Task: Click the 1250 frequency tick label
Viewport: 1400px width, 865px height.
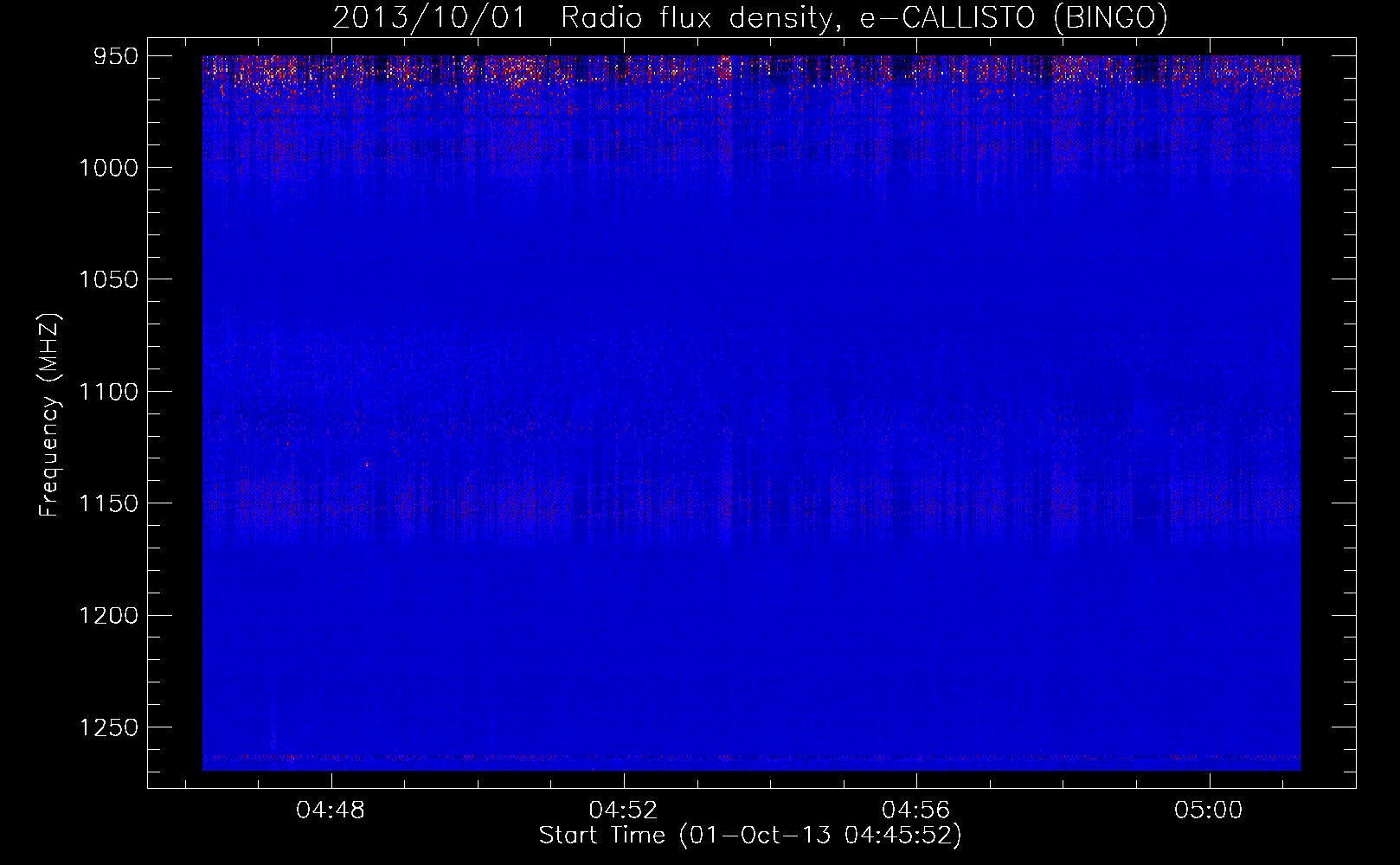Action: click(x=108, y=727)
